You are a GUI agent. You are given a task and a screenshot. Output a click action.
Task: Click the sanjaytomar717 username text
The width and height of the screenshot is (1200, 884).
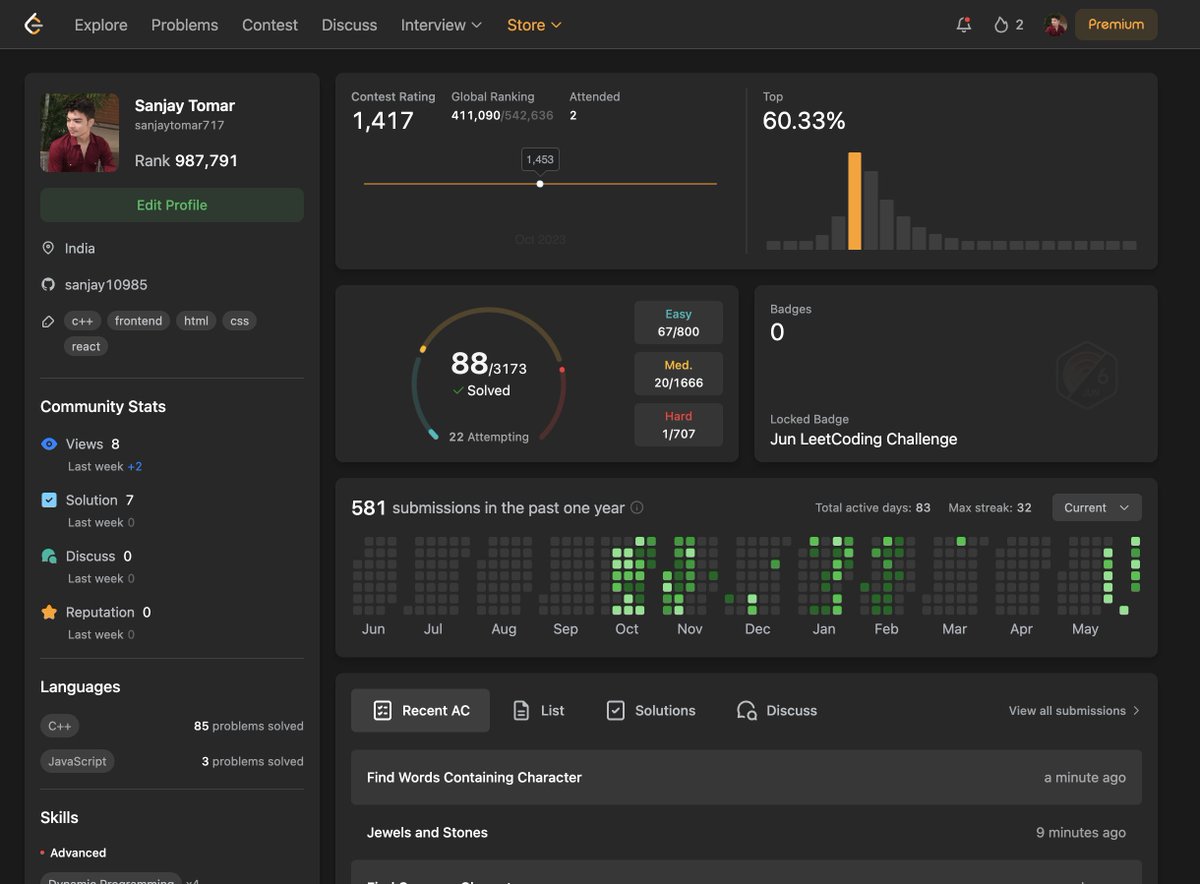[180, 126]
